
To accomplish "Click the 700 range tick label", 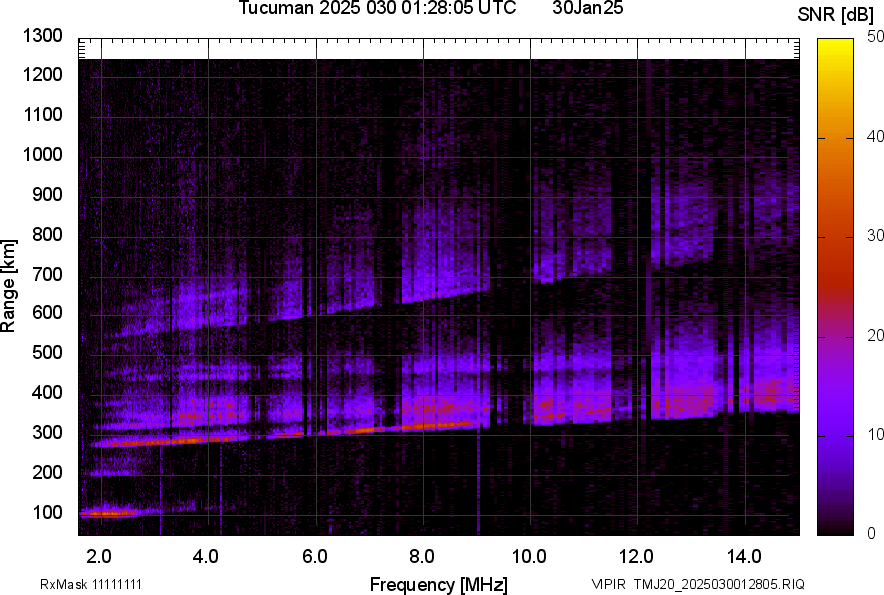I will pos(47,274).
